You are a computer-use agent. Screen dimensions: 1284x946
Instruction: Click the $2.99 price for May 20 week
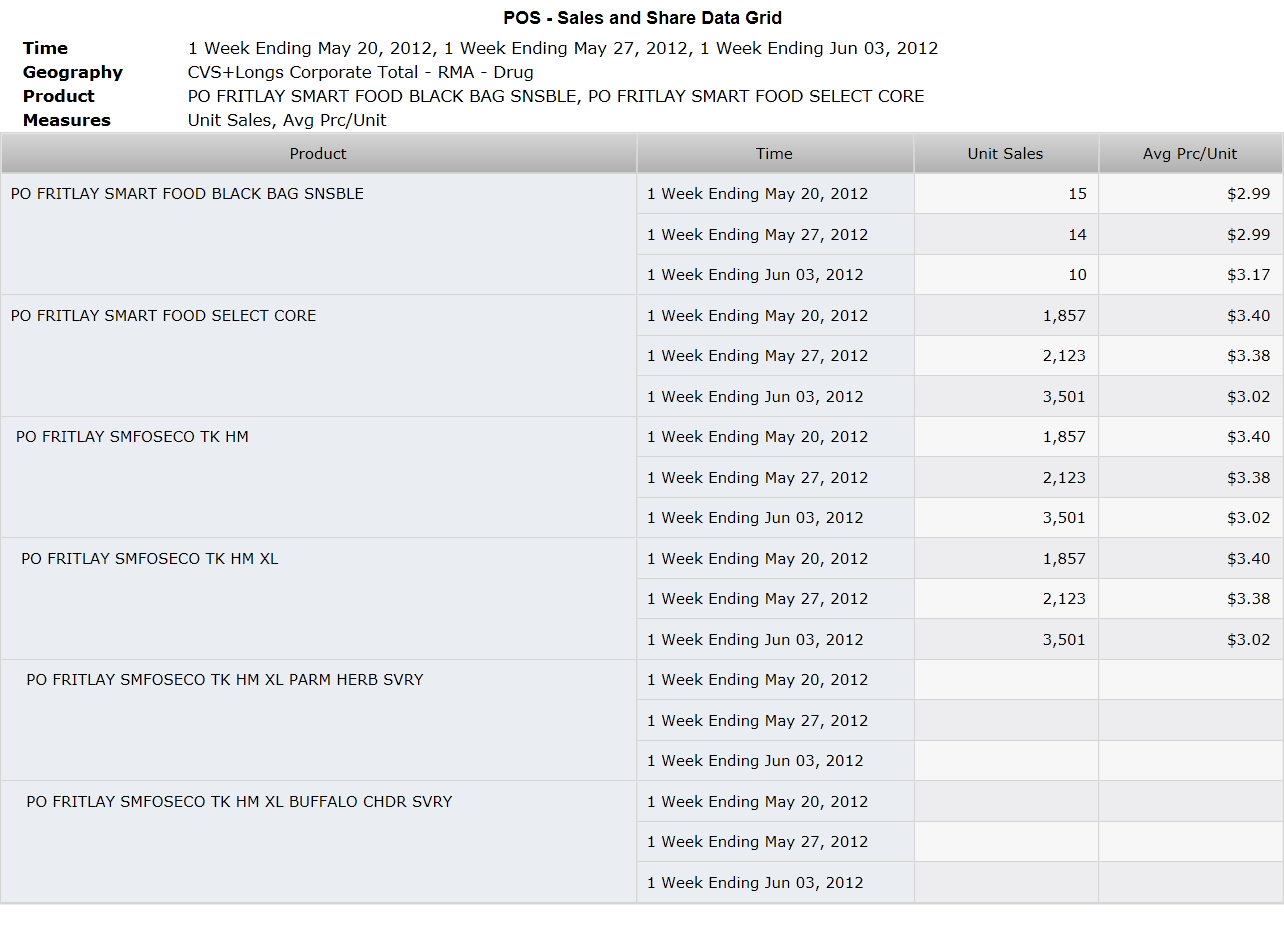click(x=1191, y=194)
